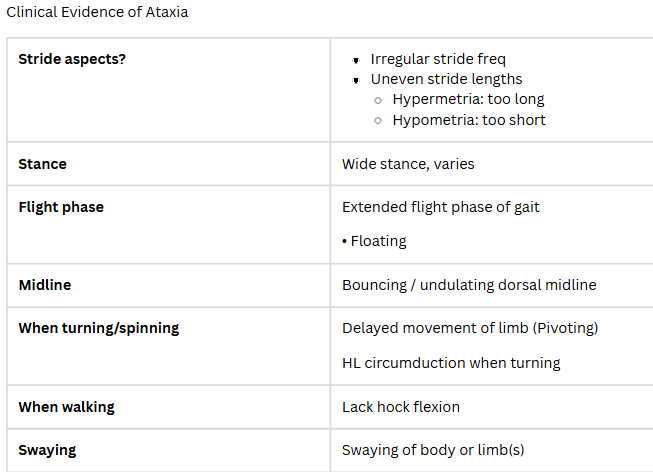Click the "Swaying" row label cell
Viewport: 653px width, 472px height.
pyautogui.click(x=47, y=450)
